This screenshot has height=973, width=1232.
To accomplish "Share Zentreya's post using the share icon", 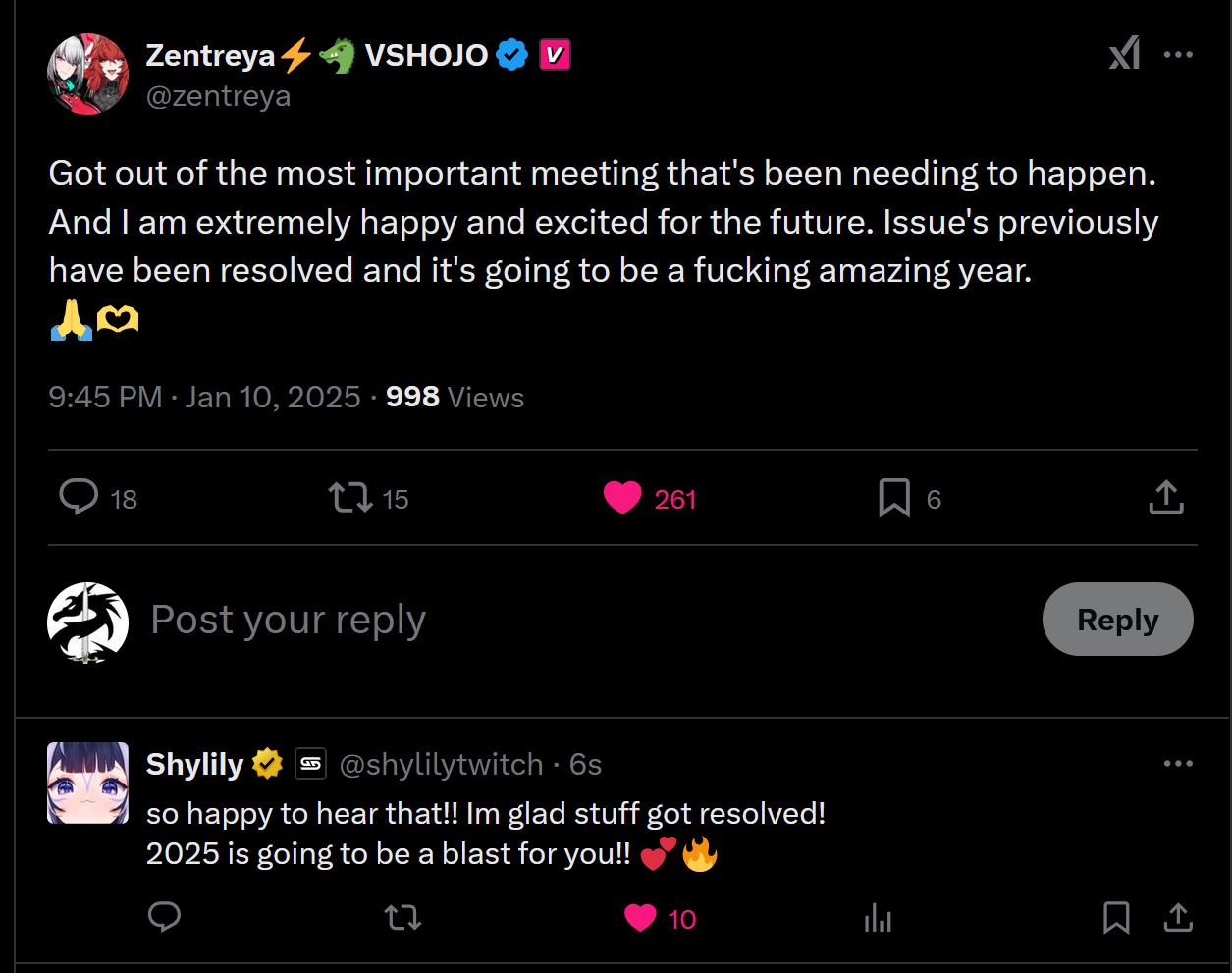I will click(1166, 498).
